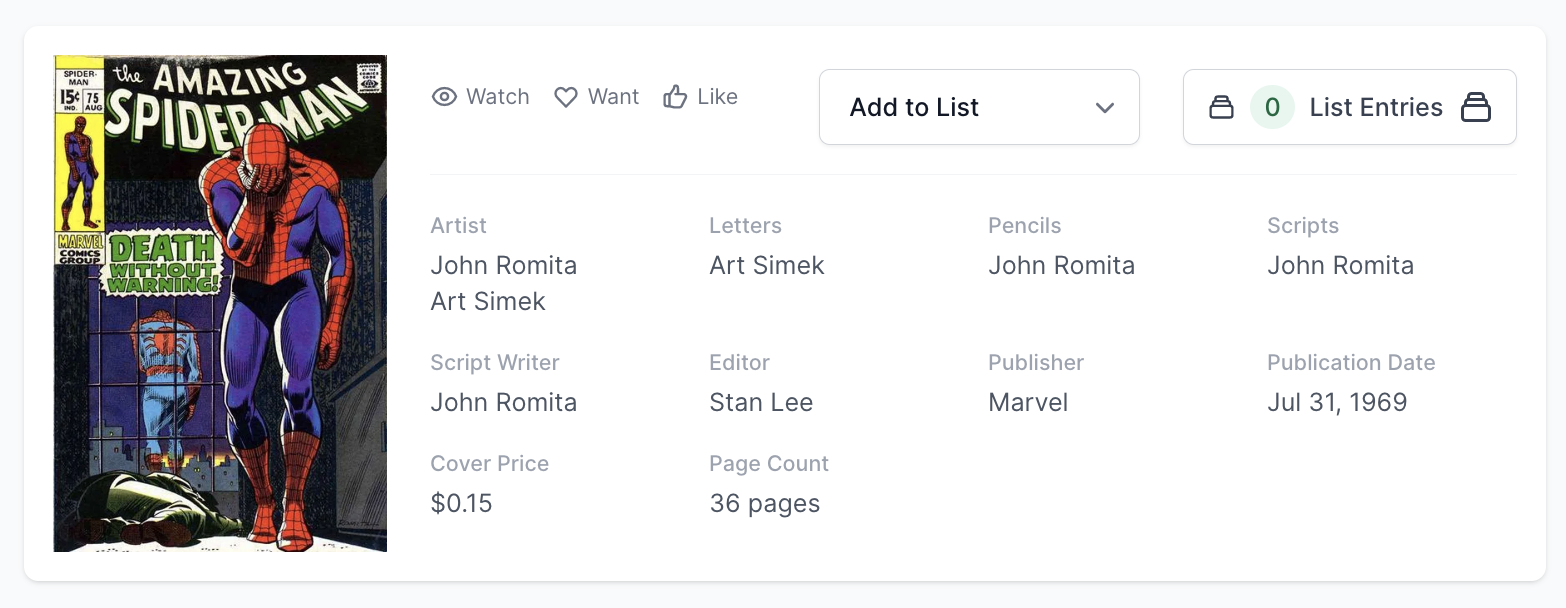Click the eye icon beside Watch
The width and height of the screenshot is (1566, 608).
point(444,97)
